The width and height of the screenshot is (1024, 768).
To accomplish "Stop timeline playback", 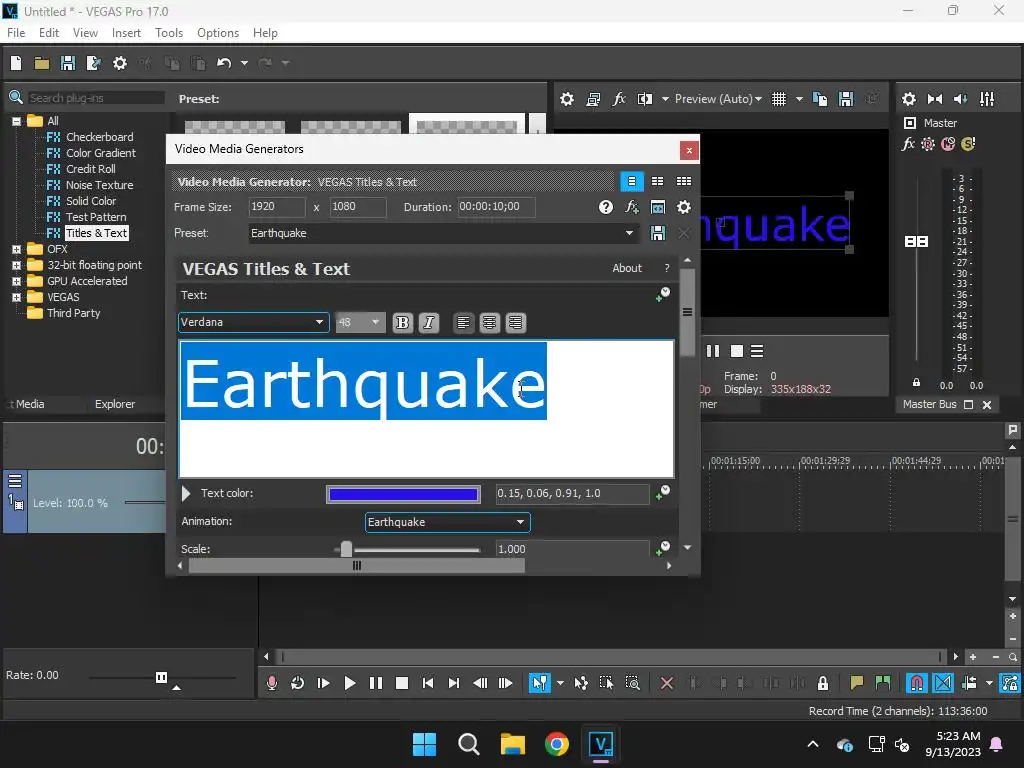I will [402, 683].
